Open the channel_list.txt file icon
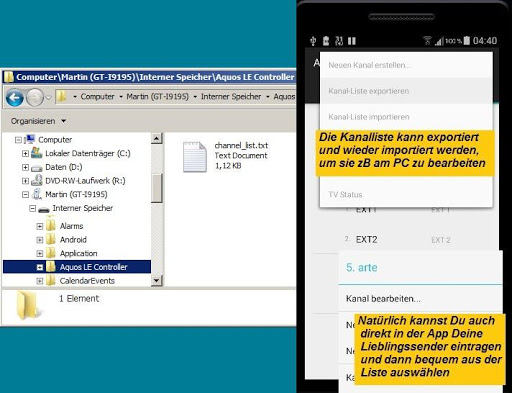The image size is (512, 393). point(195,157)
